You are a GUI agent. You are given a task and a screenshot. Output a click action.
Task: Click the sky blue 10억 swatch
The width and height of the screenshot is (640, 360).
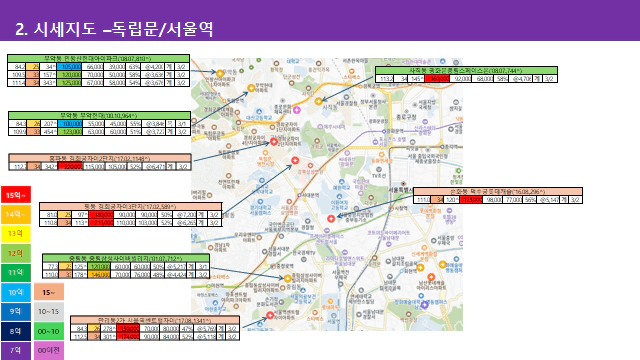(x=16, y=292)
